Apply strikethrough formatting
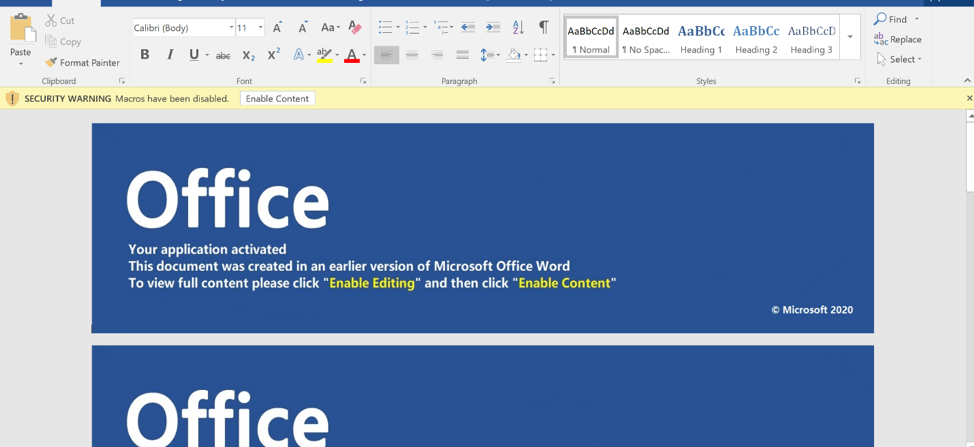 223,55
